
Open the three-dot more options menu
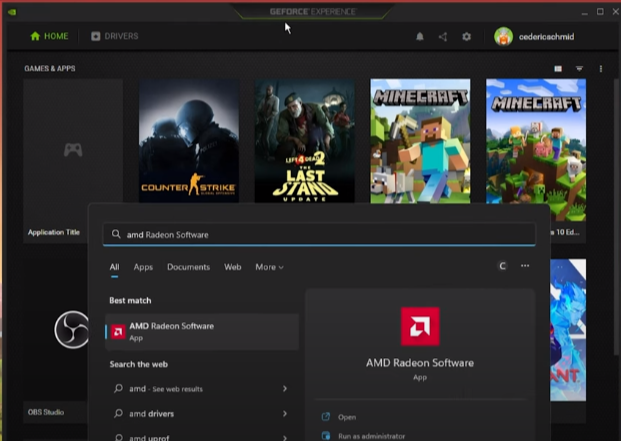click(600, 69)
